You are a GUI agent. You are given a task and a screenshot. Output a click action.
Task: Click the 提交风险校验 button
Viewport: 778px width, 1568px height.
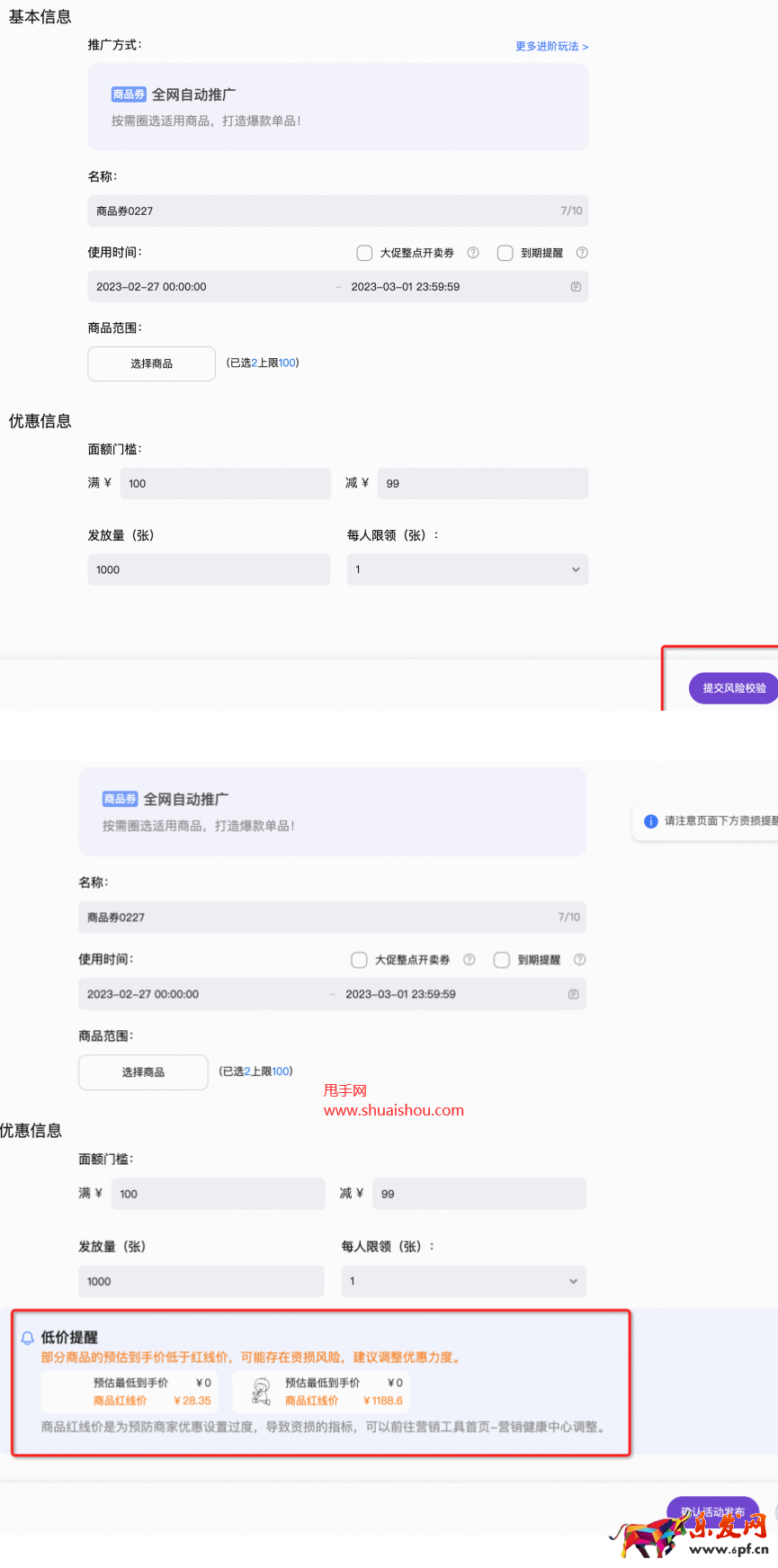point(733,688)
